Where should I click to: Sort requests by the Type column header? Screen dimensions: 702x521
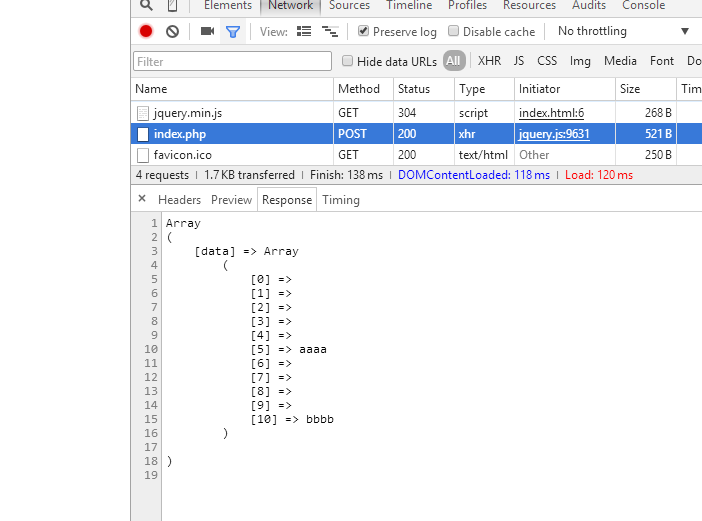click(484, 89)
